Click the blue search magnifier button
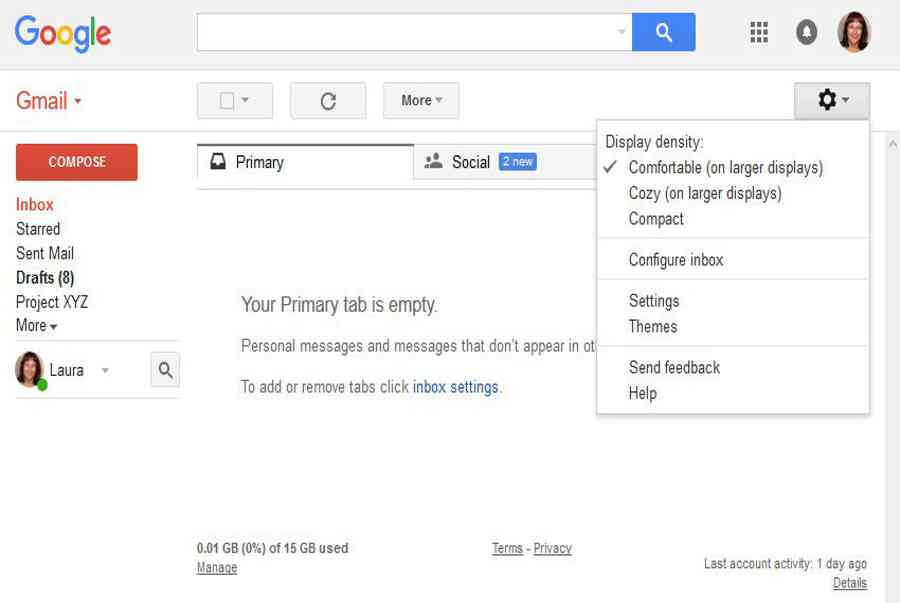Image resolution: width=900 pixels, height=603 pixels. click(664, 32)
